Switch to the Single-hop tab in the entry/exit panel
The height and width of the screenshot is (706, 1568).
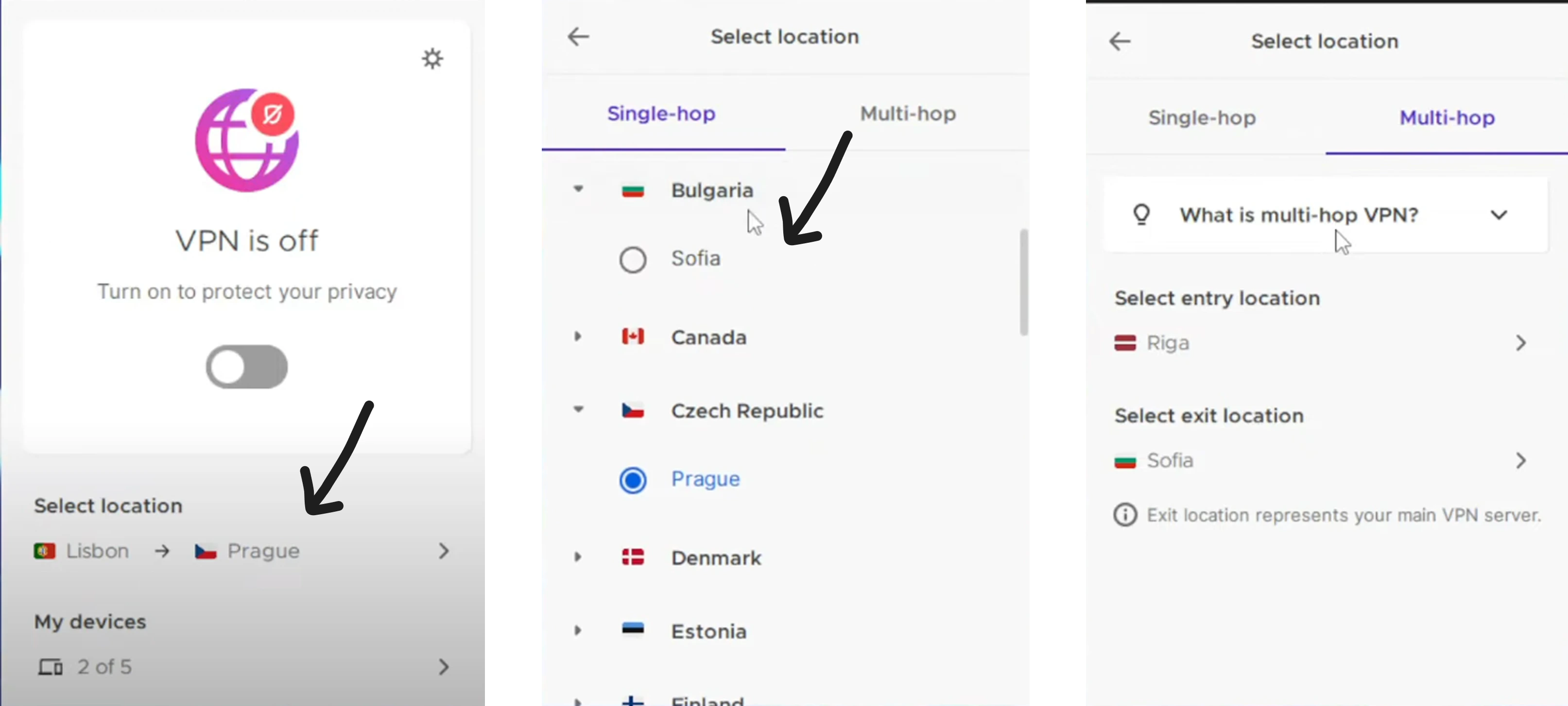[x=1202, y=118]
